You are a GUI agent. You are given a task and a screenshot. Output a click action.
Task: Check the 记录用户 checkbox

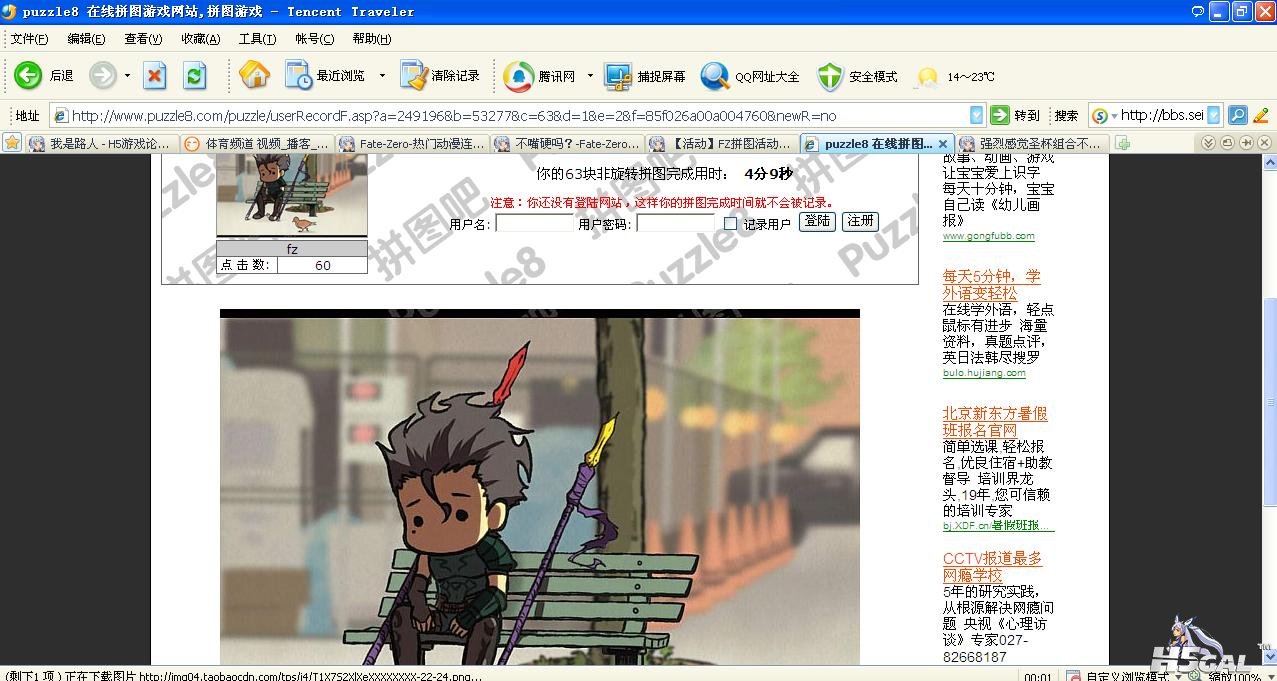coord(730,224)
